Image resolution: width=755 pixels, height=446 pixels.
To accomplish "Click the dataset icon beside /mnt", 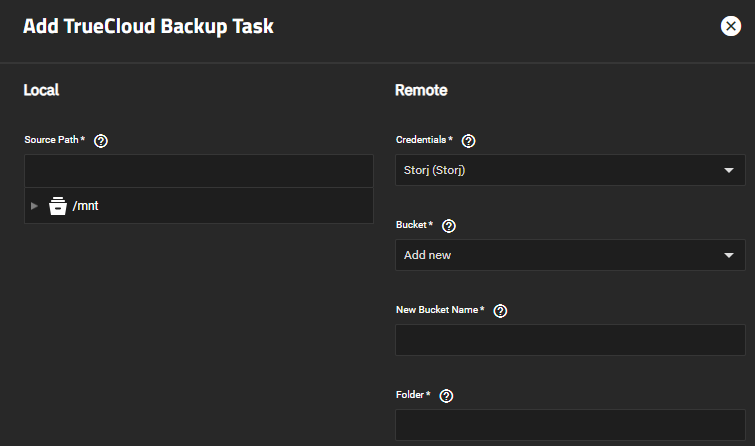I will pos(58,206).
